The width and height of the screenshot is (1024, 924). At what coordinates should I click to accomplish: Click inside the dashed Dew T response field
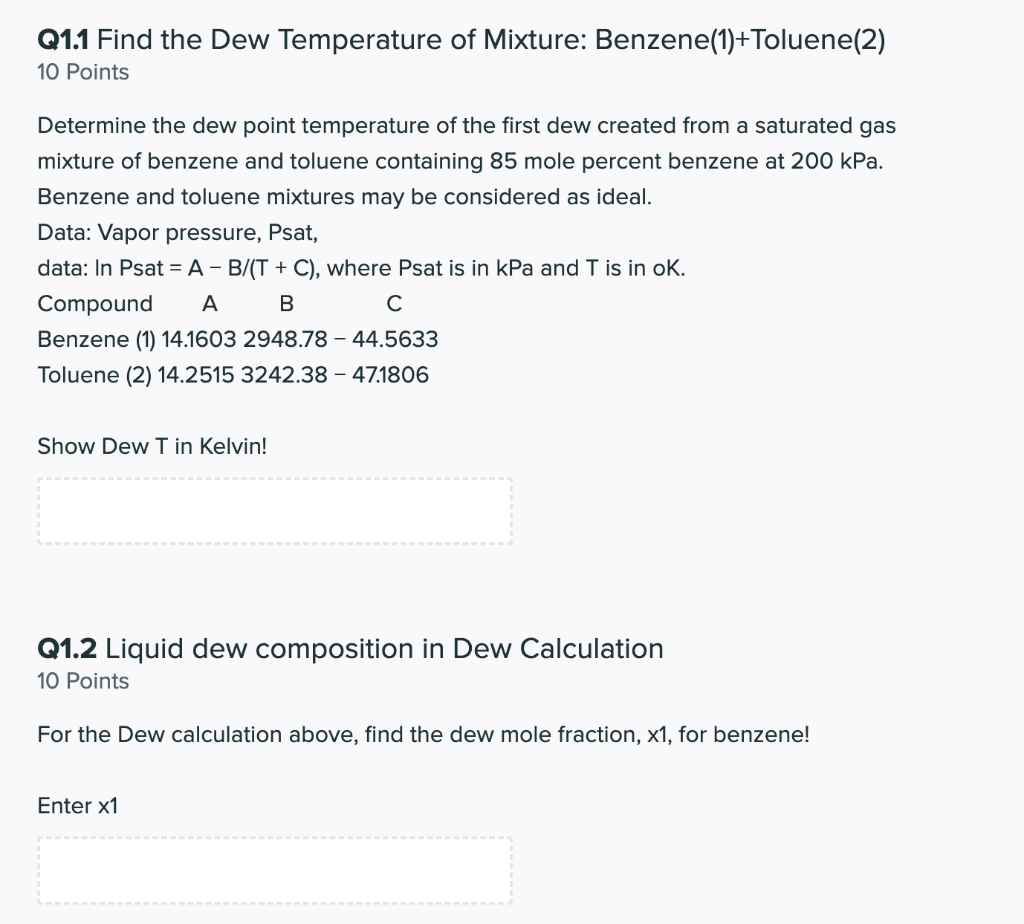pos(274,510)
